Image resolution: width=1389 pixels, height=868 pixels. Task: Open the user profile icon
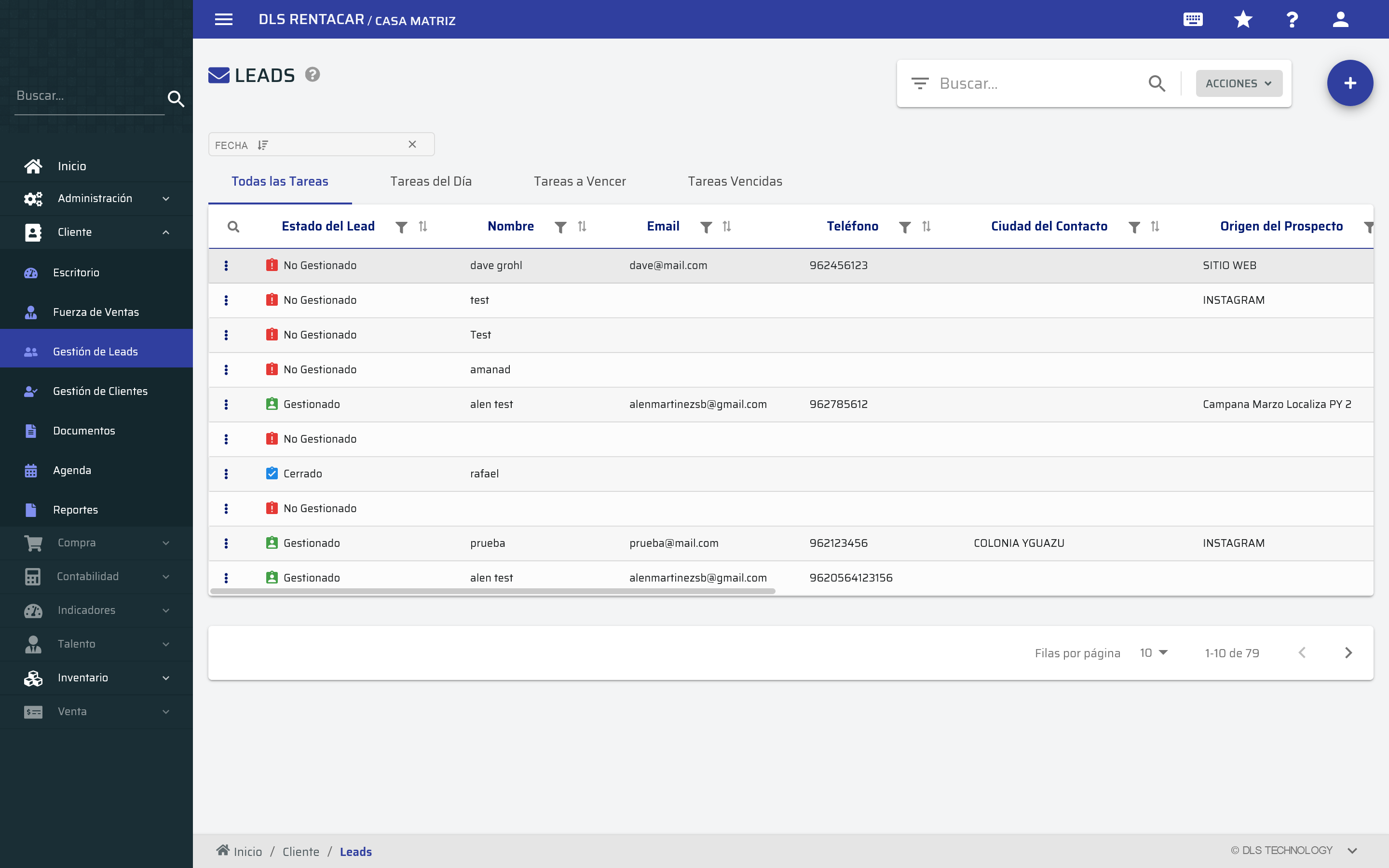[x=1340, y=19]
